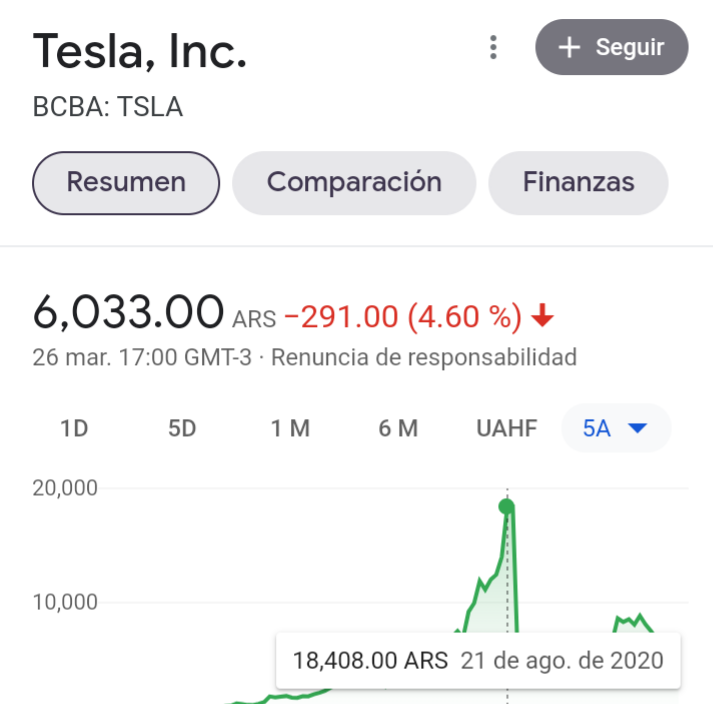Click the BCBA: TSLA ticker text
The height and width of the screenshot is (704, 713).
pos(108,107)
